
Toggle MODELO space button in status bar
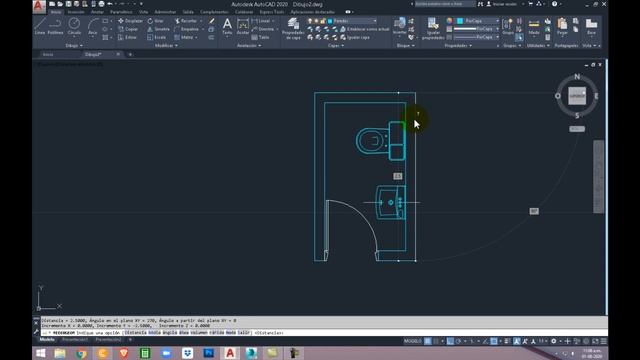412,341
